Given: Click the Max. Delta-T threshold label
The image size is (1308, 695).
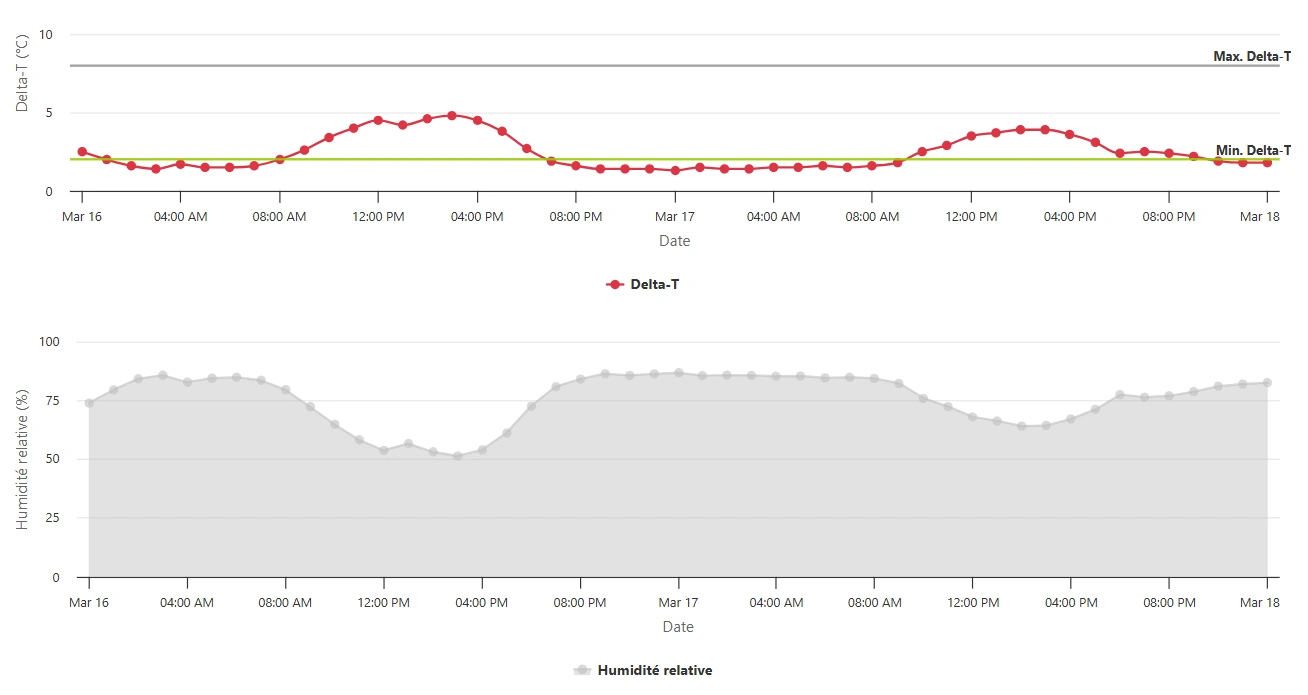Looking at the screenshot, I should [1251, 57].
